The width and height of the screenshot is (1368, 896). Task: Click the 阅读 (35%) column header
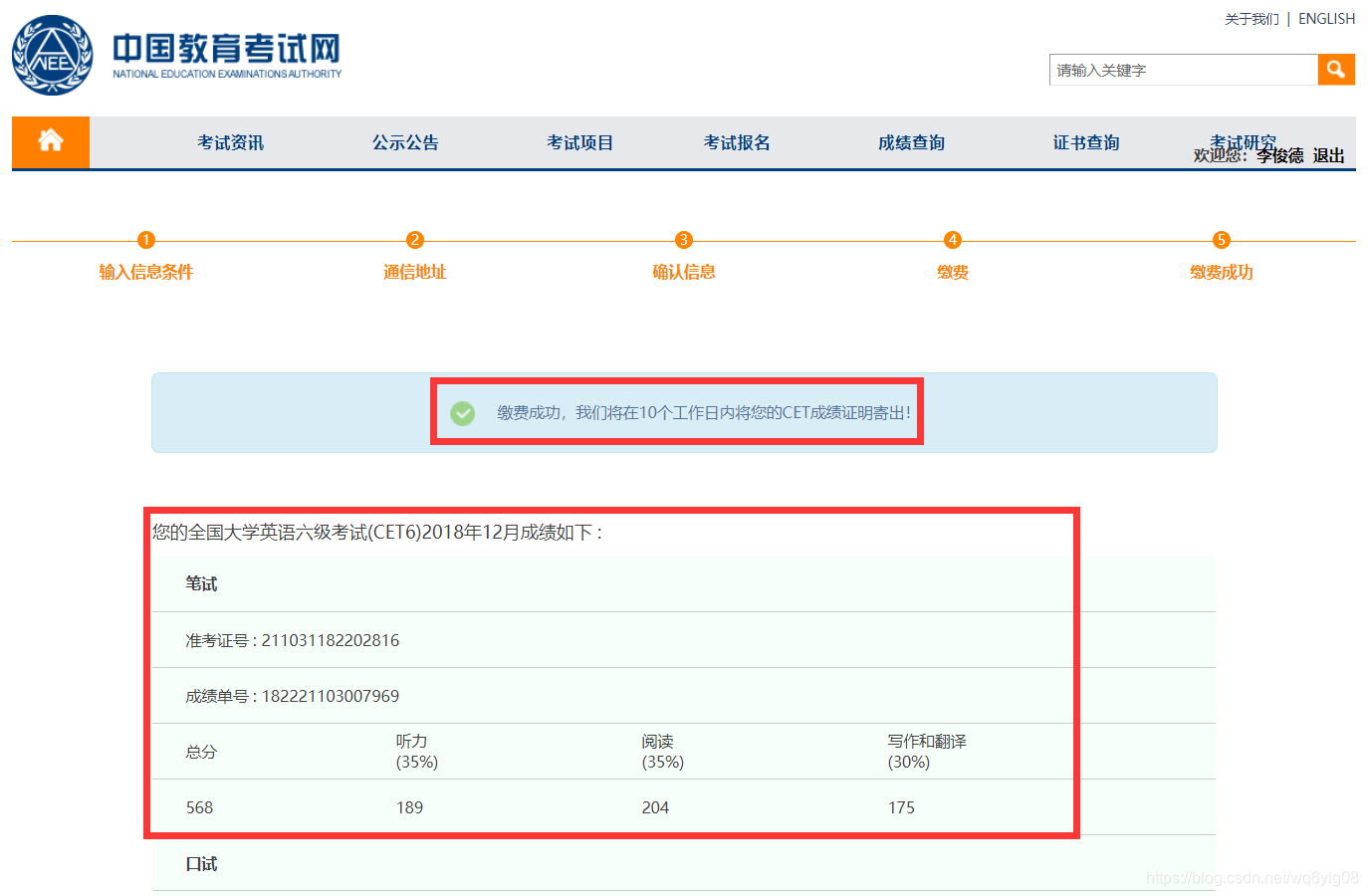(x=663, y=752)
